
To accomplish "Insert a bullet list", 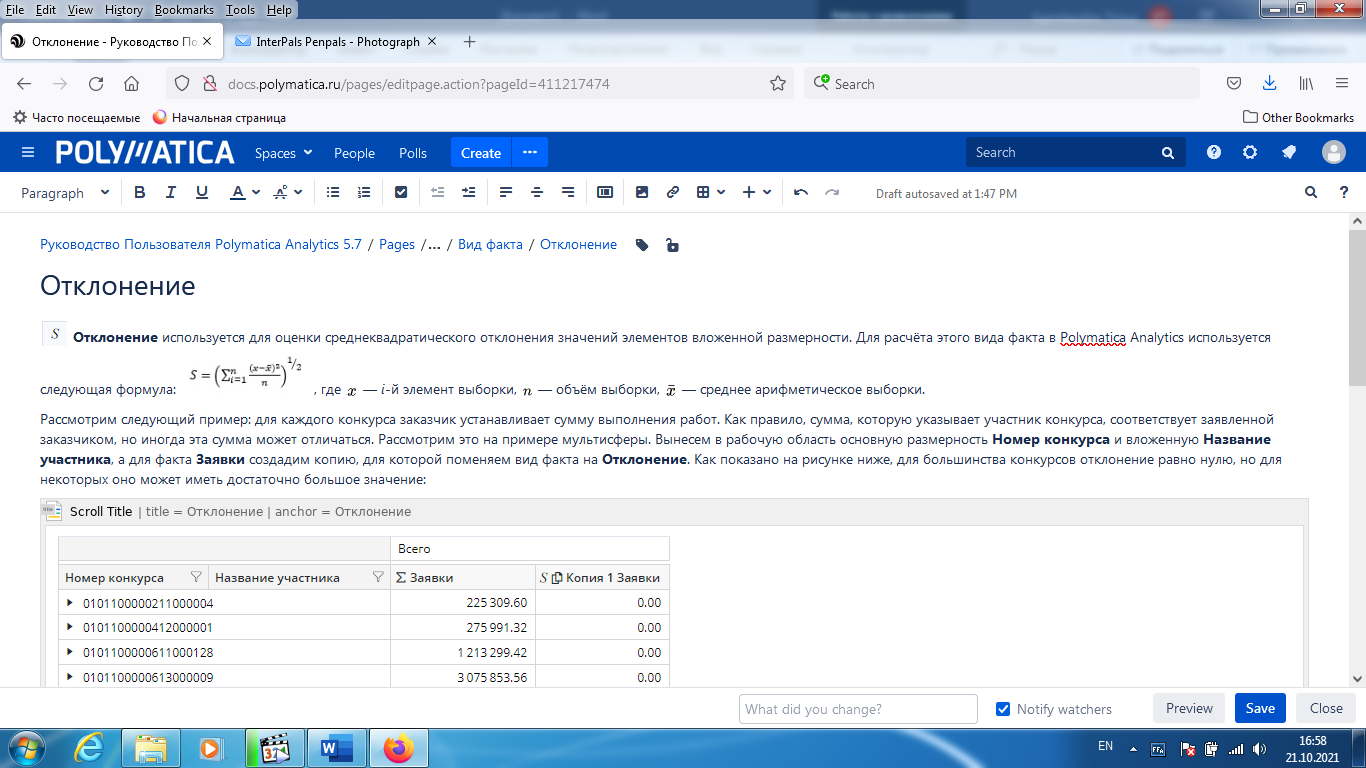I will point(333,193).
